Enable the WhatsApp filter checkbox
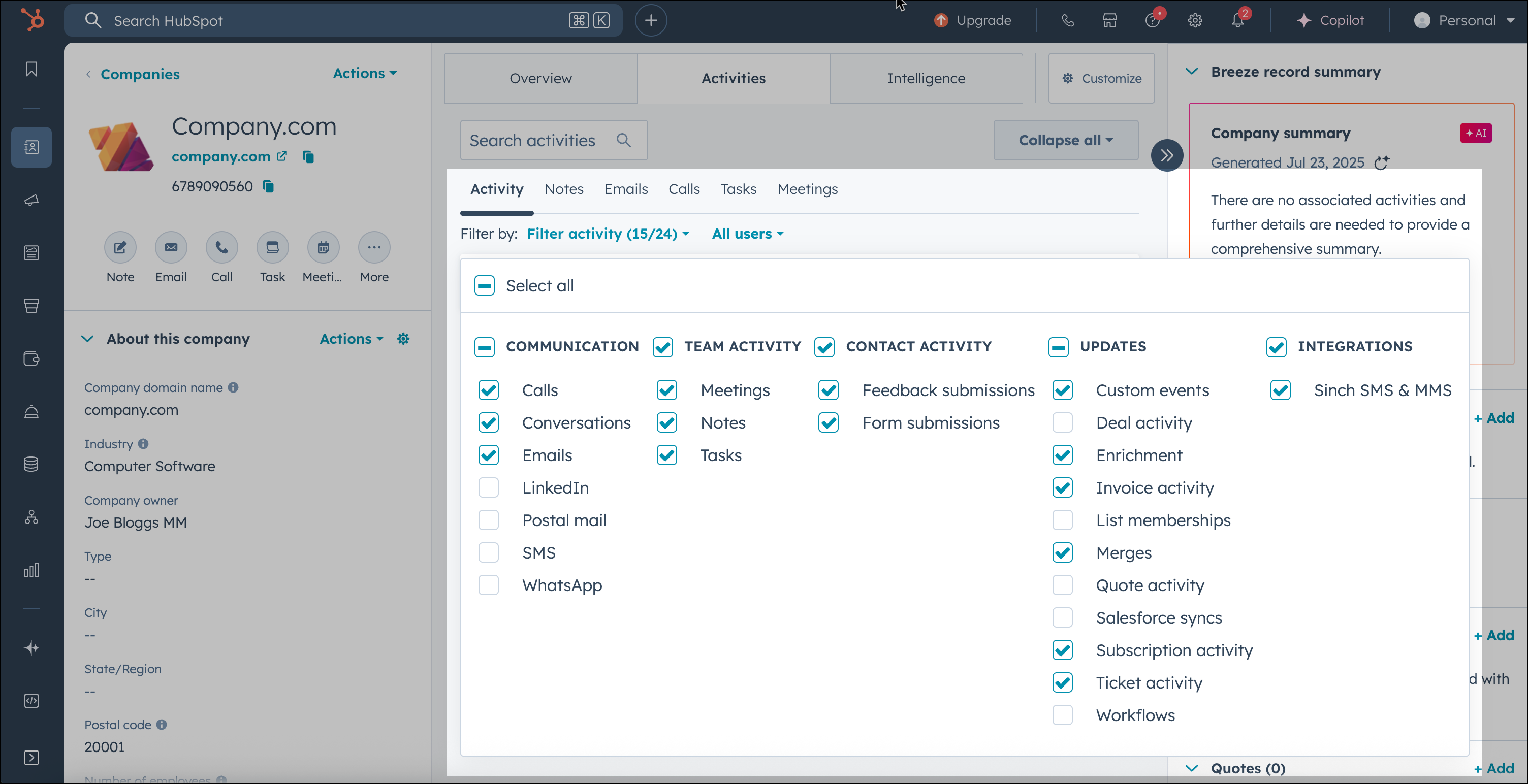 coord(488,585)
